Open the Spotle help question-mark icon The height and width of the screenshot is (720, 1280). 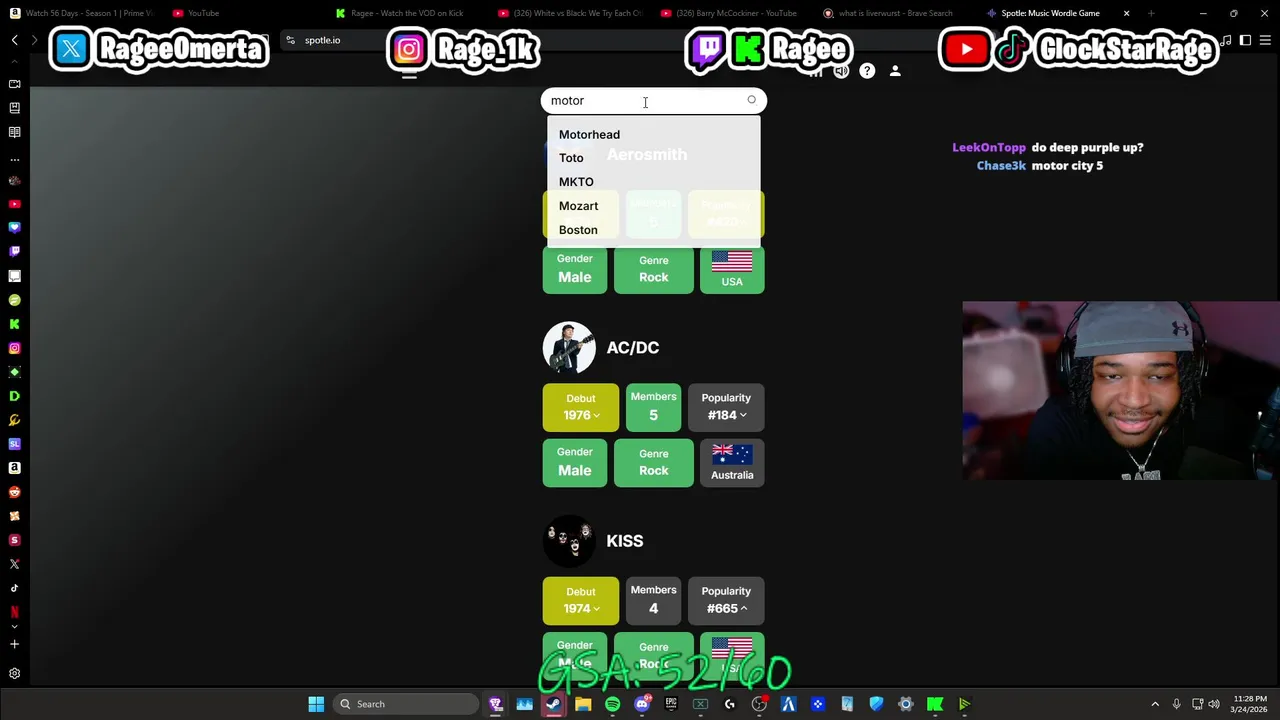(x=867, y=71)
